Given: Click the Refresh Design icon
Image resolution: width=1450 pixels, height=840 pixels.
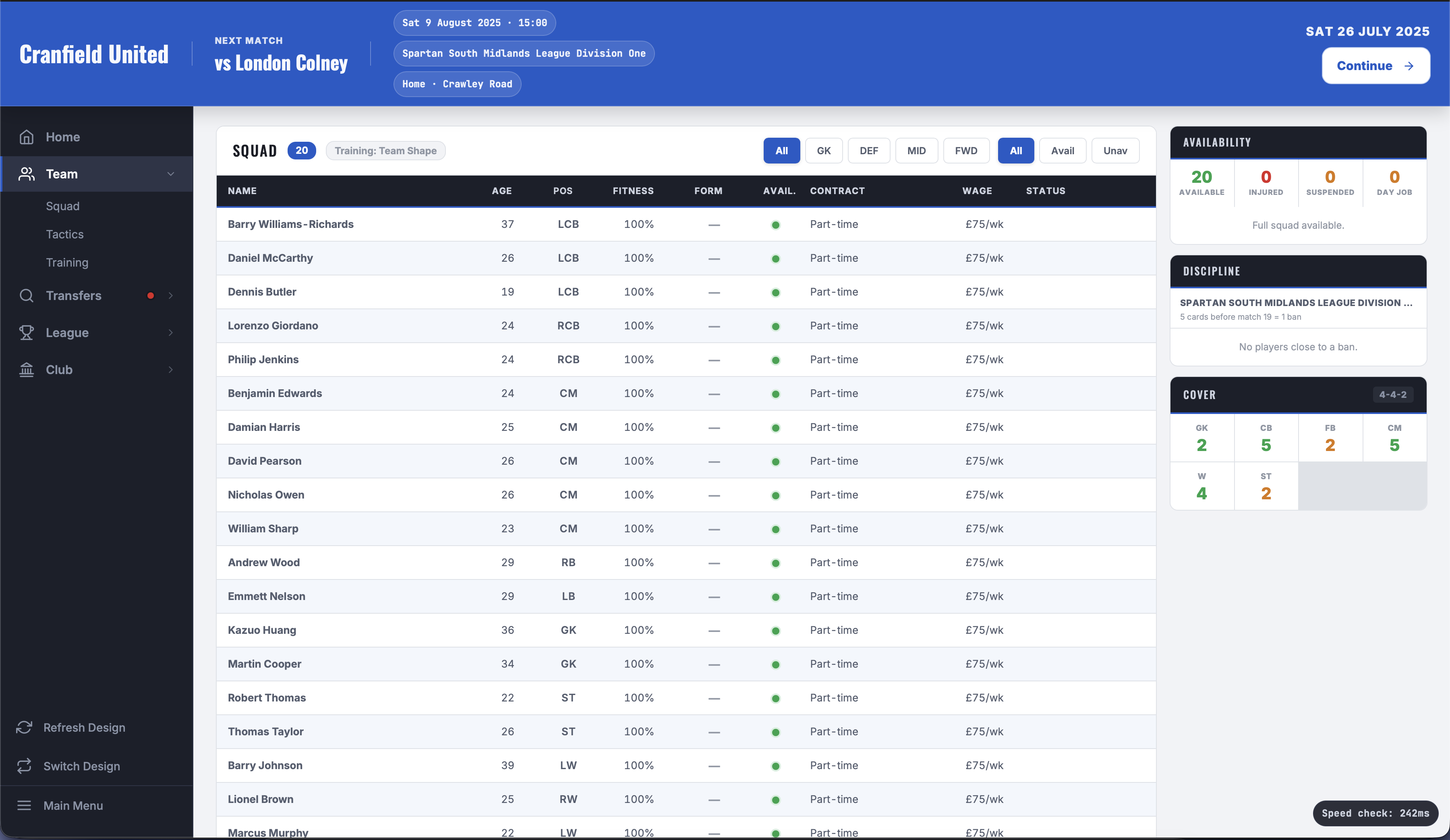Looking at the screenshot, I should click(24, 727).
